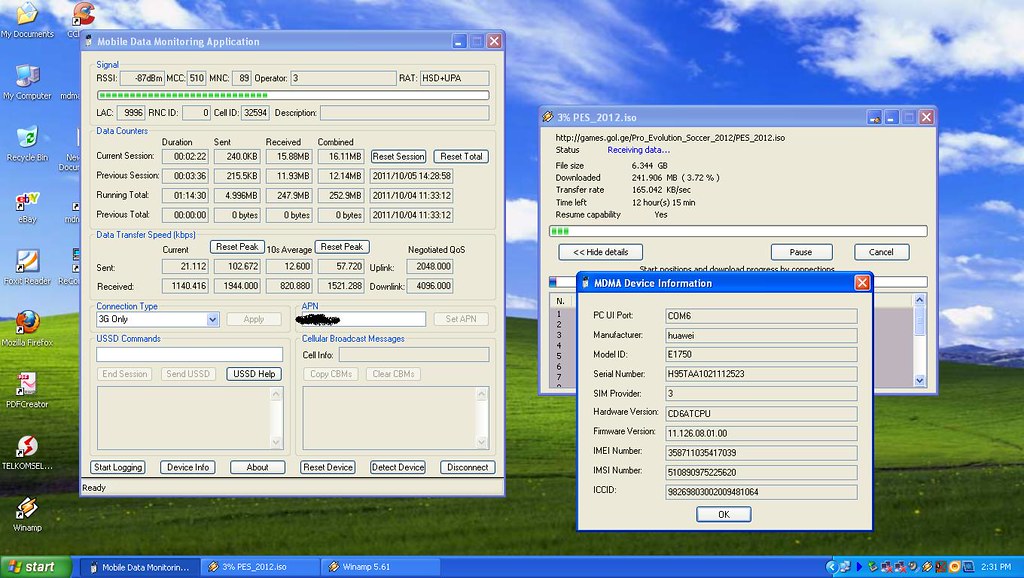Click Hide details in the download window

pos(600,252)
